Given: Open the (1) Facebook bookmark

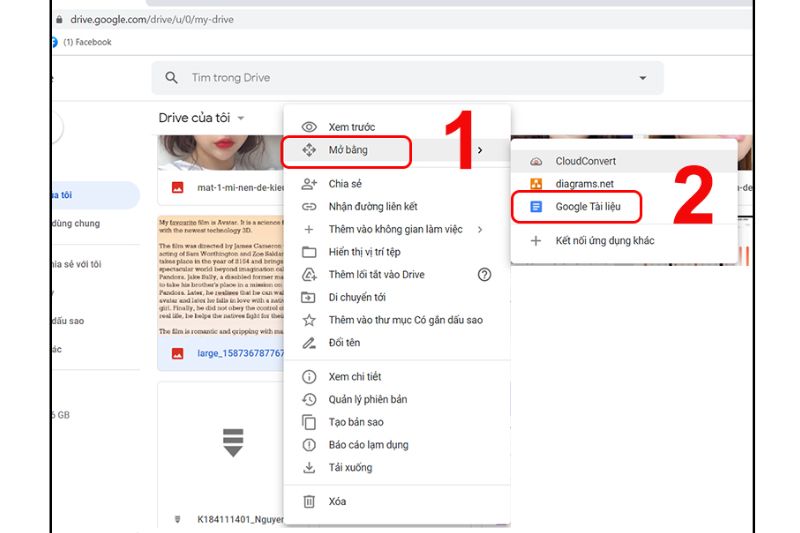Looking at the screenshot, I should coord(87,42).
